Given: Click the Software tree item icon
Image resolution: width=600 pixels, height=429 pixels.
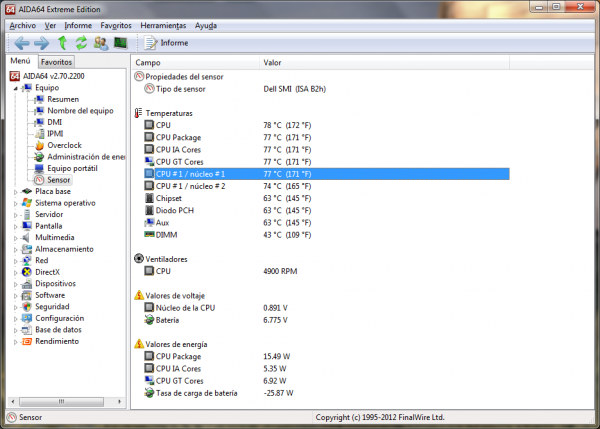Looking at the screenshot, I should [27, 295].
